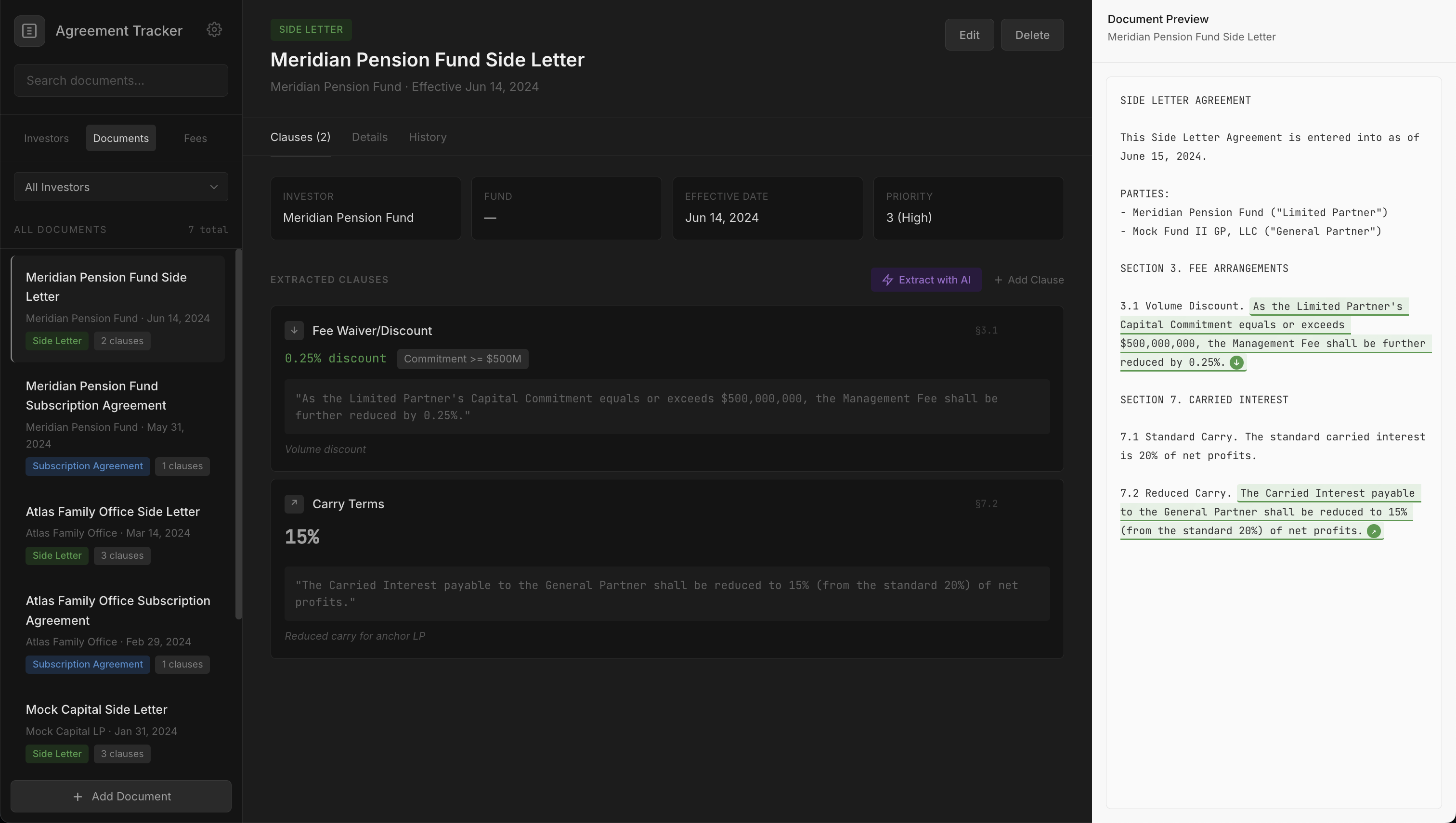This screenshot has height=823, width=1456.
Task: Click the Agreement Tracker logo icon
Action: click(x=29, y=30)
